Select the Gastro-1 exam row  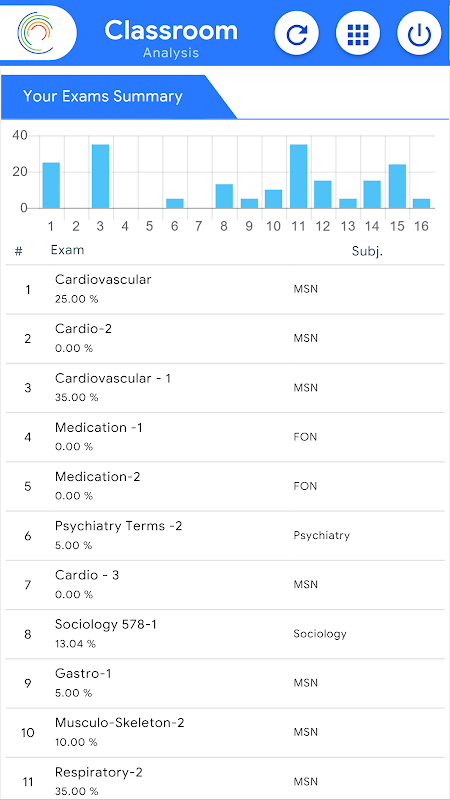point(225,683)
